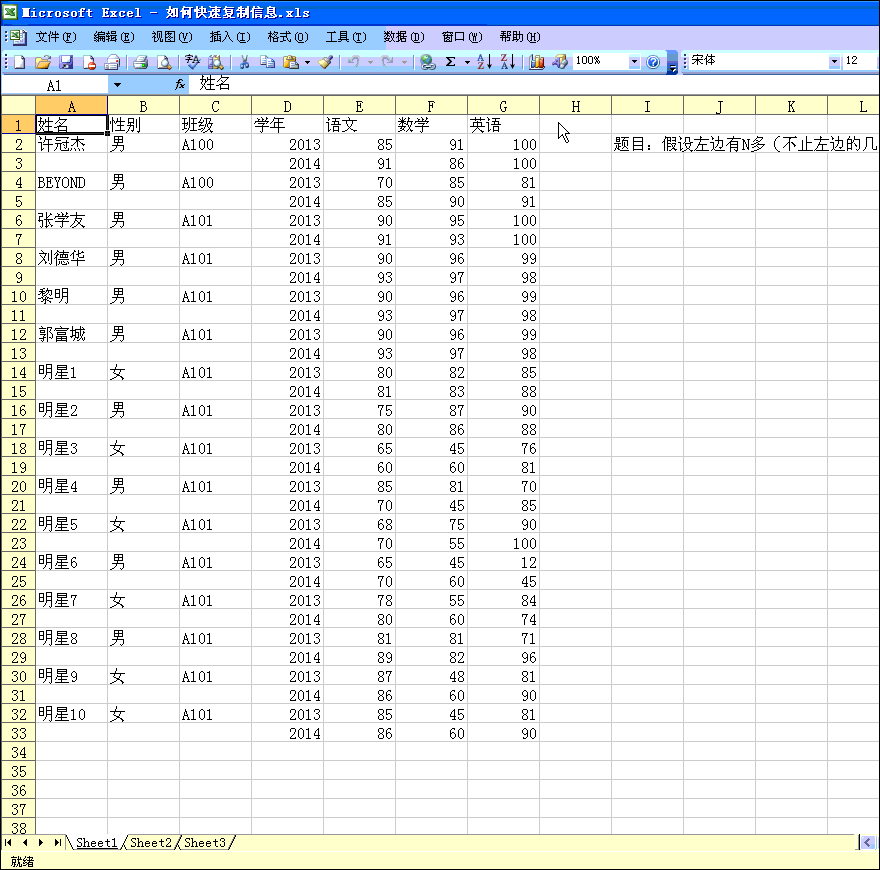Image resolution: width=880 pixels, height=870 pixels.
Task: Sort ascending with the A-Z icon
Action: click(x=484, y=62)
